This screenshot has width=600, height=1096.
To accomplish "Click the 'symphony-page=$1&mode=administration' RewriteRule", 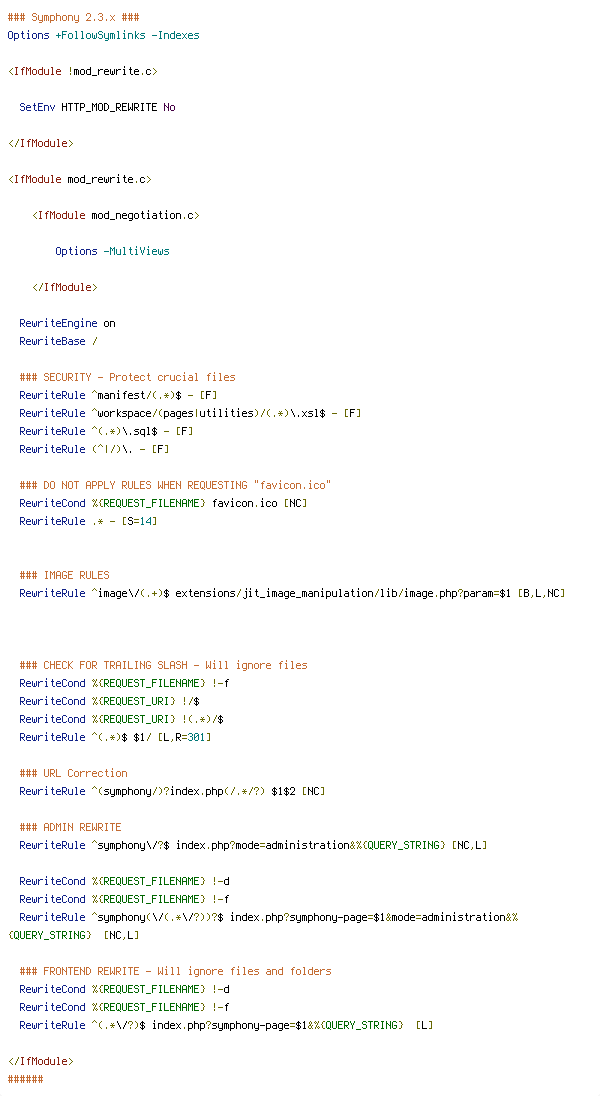I will [x=269, y=918].
